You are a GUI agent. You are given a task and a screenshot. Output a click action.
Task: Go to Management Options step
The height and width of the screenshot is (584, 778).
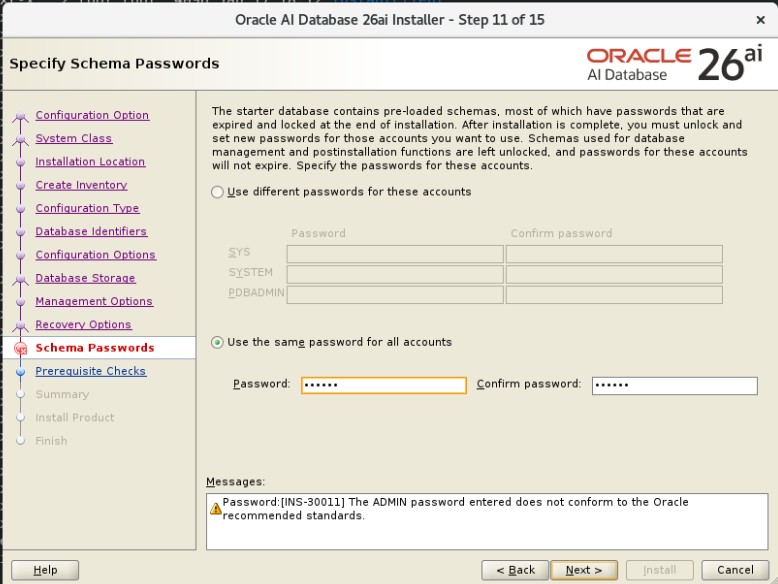[x=94, y=301]
